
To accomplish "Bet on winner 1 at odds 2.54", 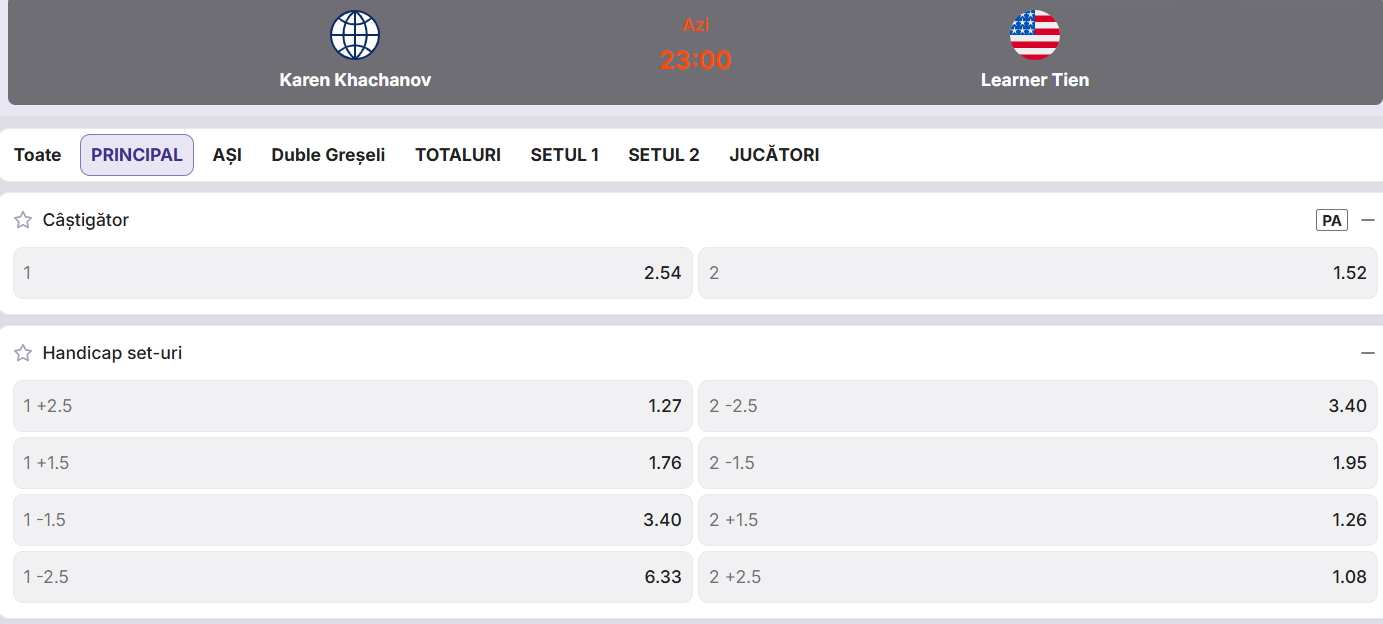I will [x=353, y=273].
